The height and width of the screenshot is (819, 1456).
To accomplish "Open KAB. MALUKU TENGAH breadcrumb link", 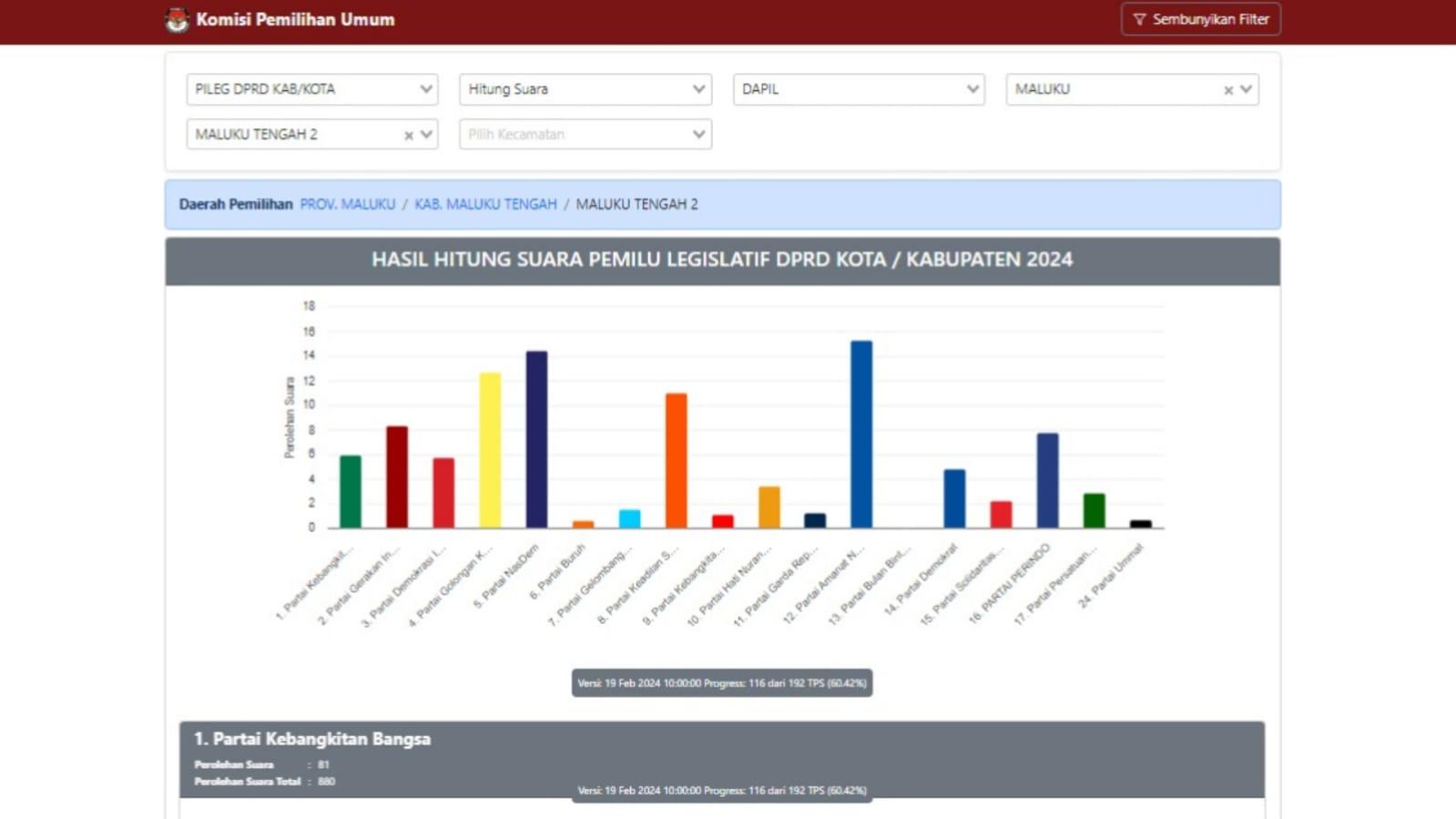I will [485, 204].
